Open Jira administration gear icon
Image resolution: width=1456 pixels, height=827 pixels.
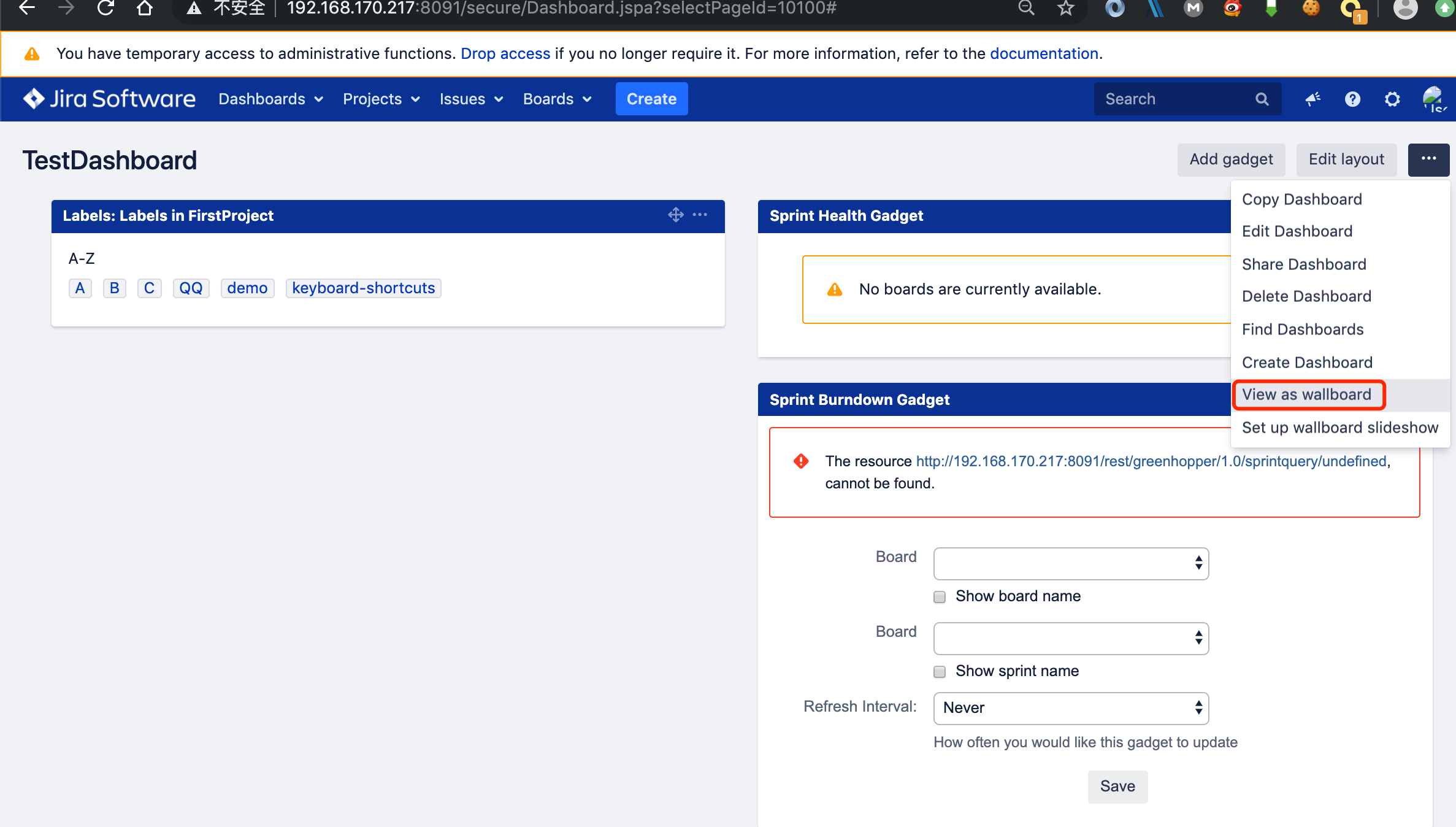[x=1392, y=99]
